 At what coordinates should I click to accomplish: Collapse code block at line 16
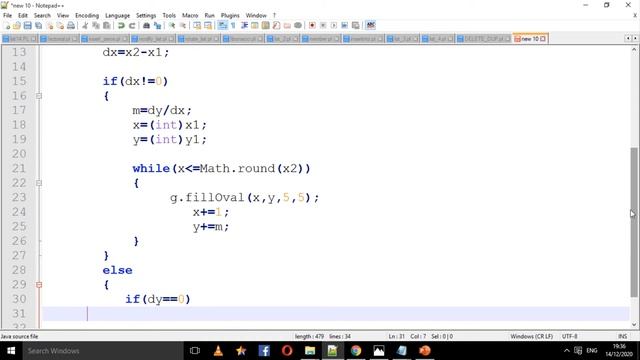(x=39, y=96)
